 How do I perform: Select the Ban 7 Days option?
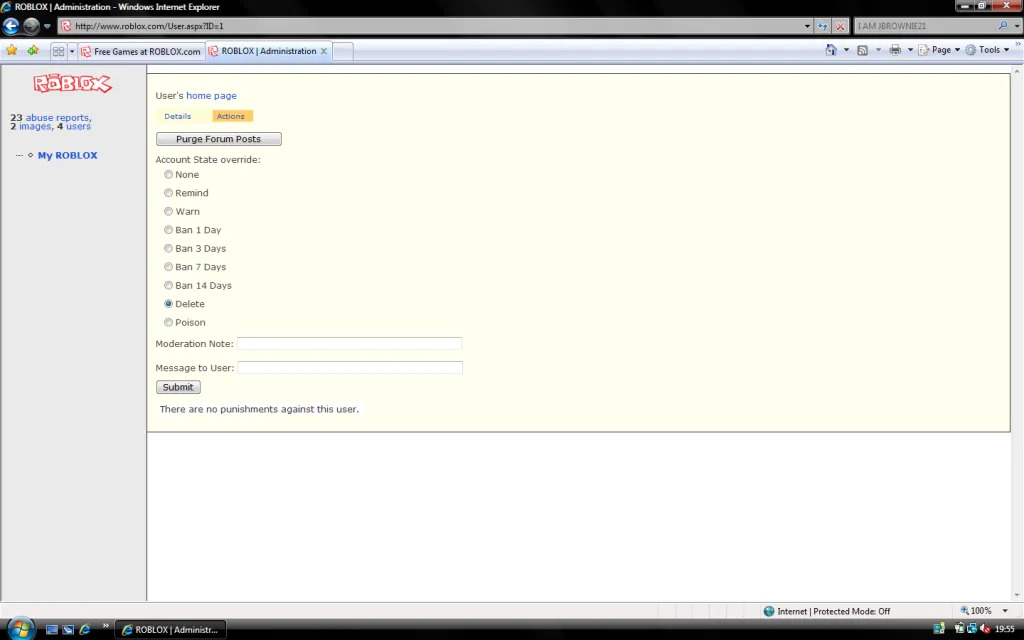click(x=168, y=266)
